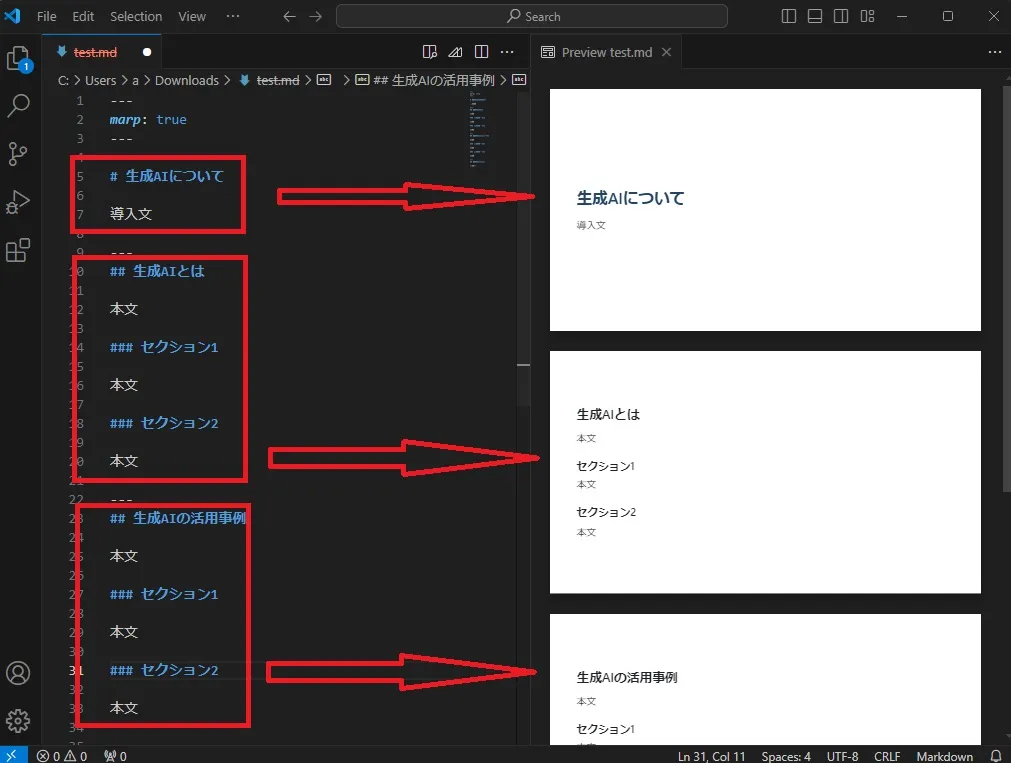Toggle the primary side bar layout icon
1011x763 pixels.
(x=789, y=16)
